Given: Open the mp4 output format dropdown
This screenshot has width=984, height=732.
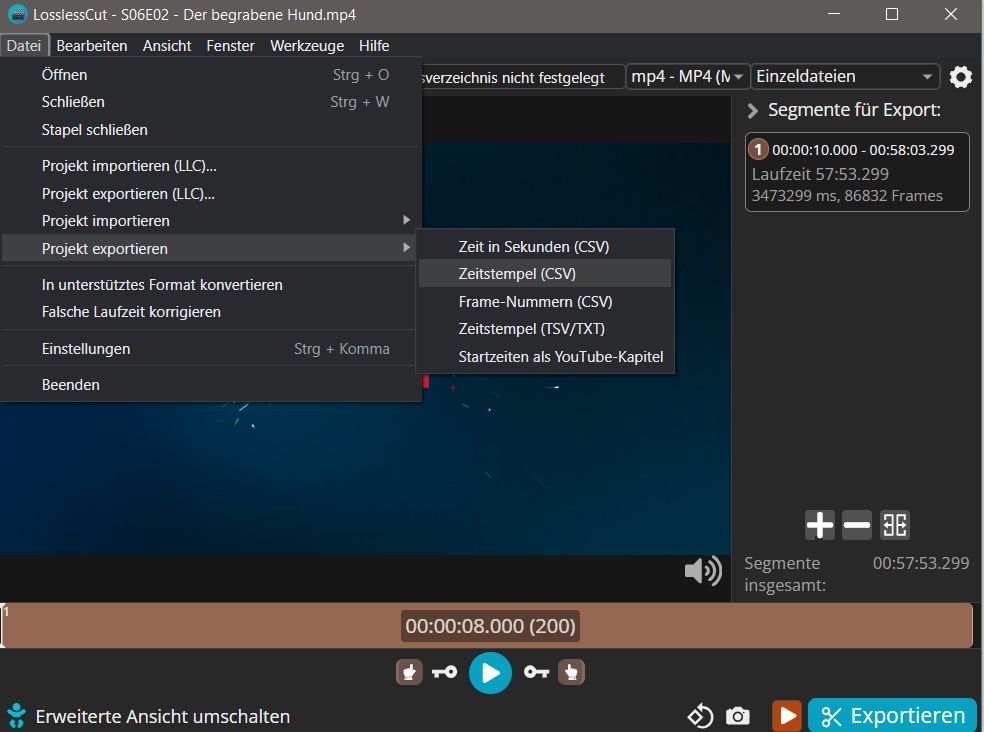Looking at the screenshot, I should point(687,77).
